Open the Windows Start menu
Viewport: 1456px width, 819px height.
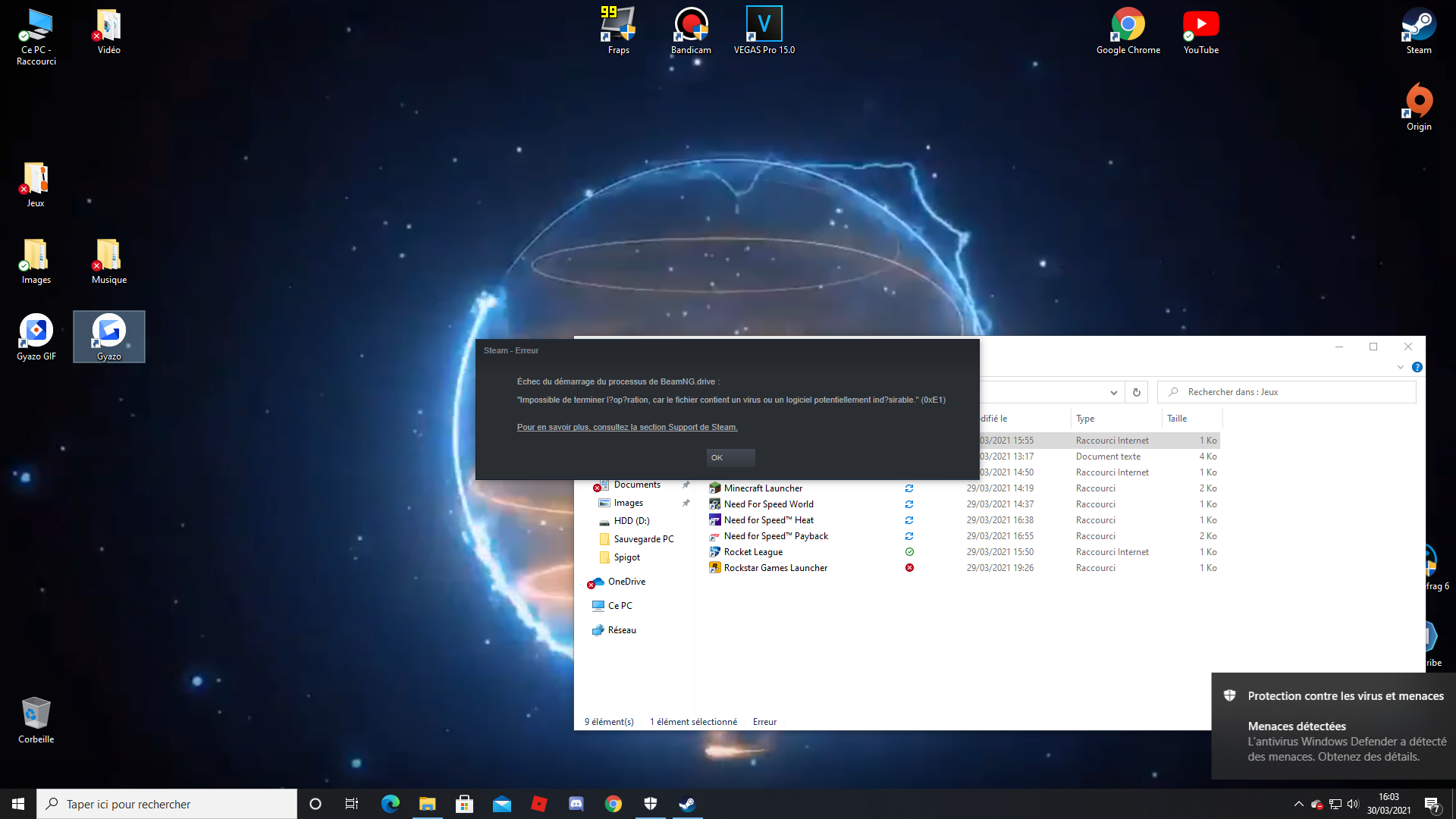pyautogui.click(x=18, y=804)
